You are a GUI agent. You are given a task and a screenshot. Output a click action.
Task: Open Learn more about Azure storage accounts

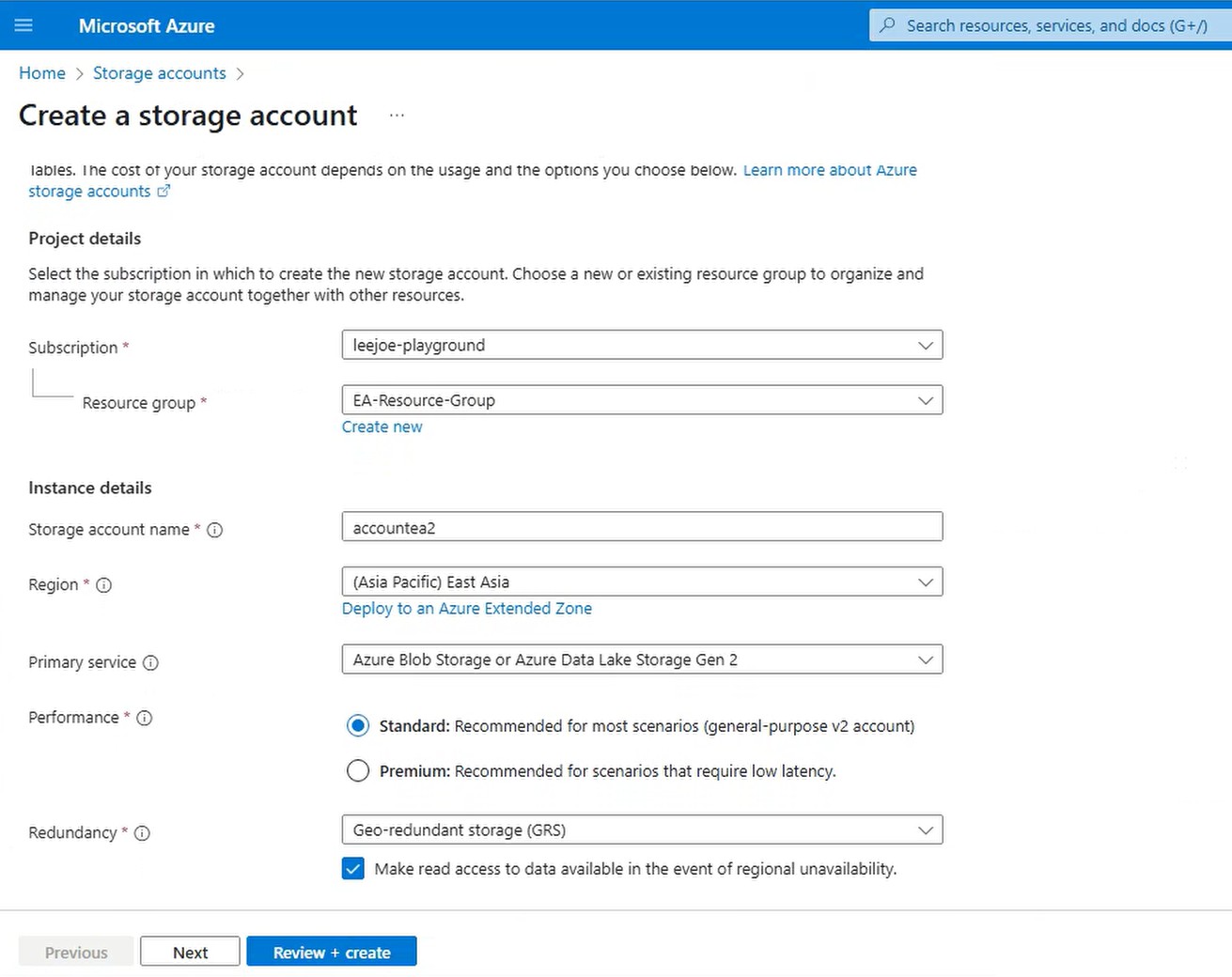point(830,170)
